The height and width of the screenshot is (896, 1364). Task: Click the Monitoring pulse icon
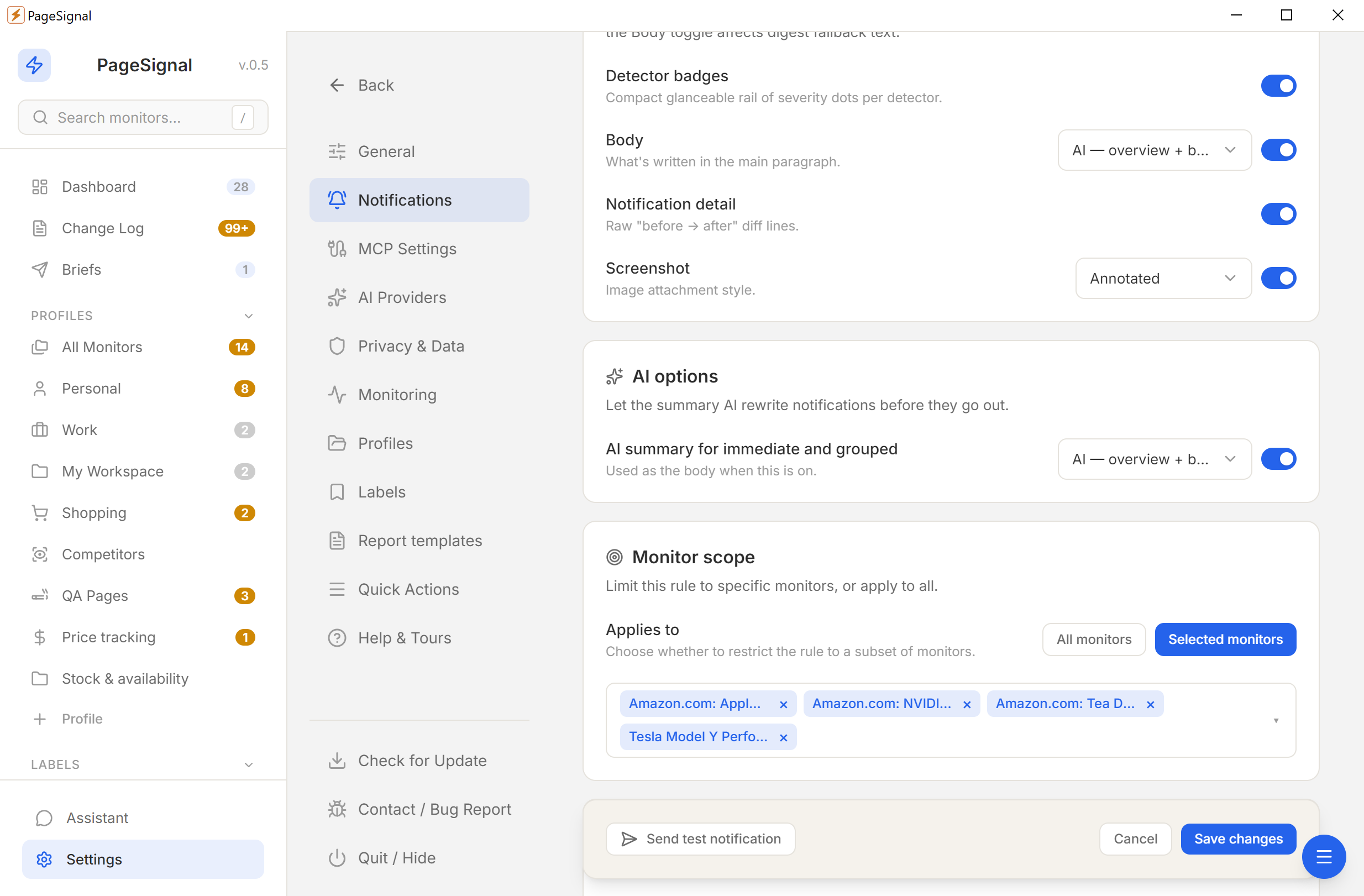337,395
